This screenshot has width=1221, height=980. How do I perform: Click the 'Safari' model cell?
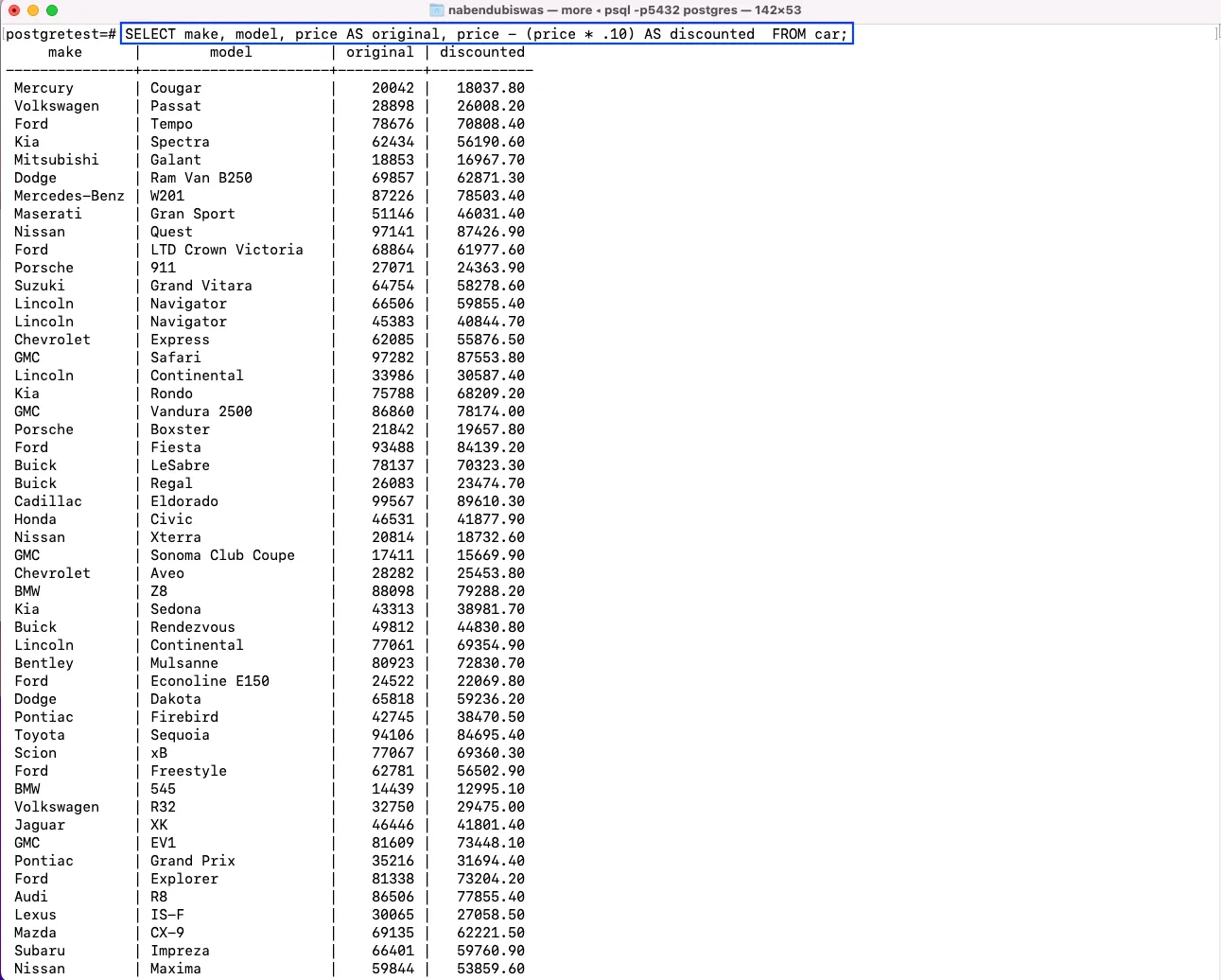coord(176,358)
